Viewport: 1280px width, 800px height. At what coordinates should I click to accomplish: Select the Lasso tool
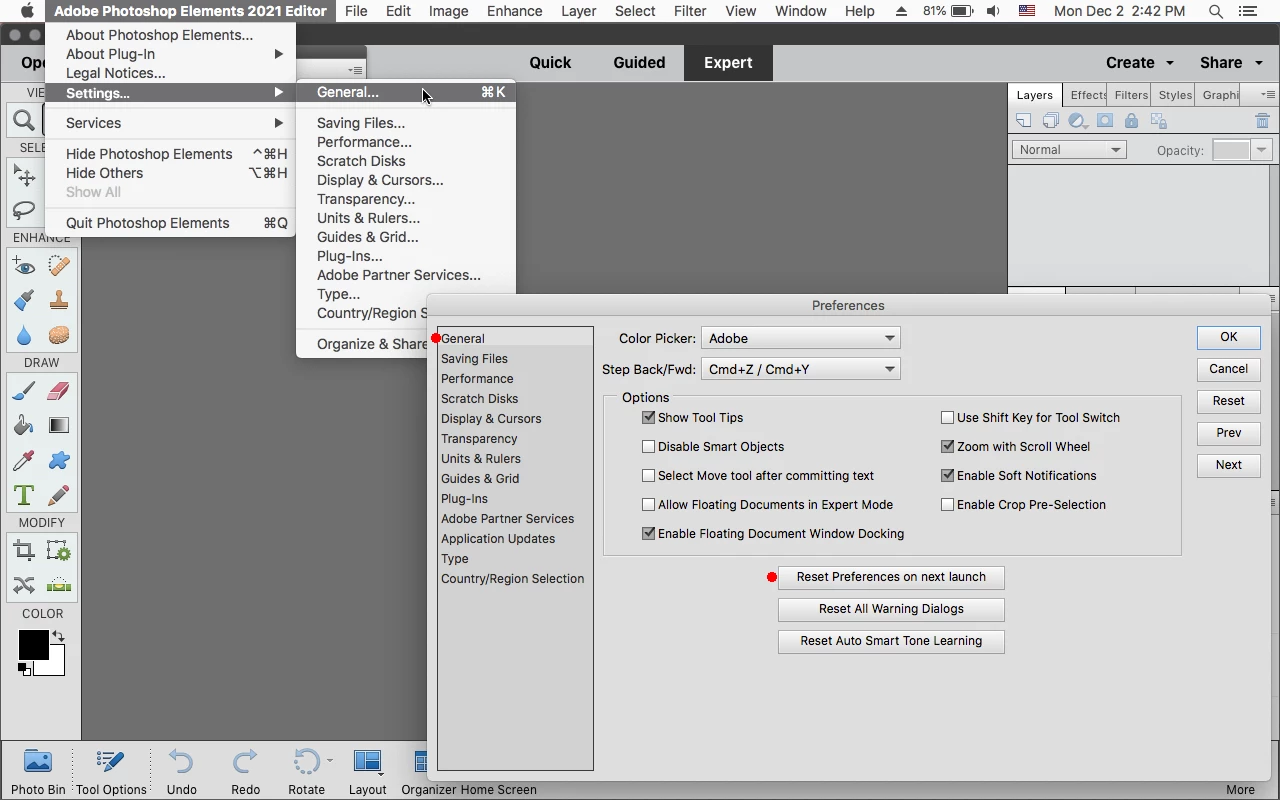pyautogui.click(x=24, y=211)
